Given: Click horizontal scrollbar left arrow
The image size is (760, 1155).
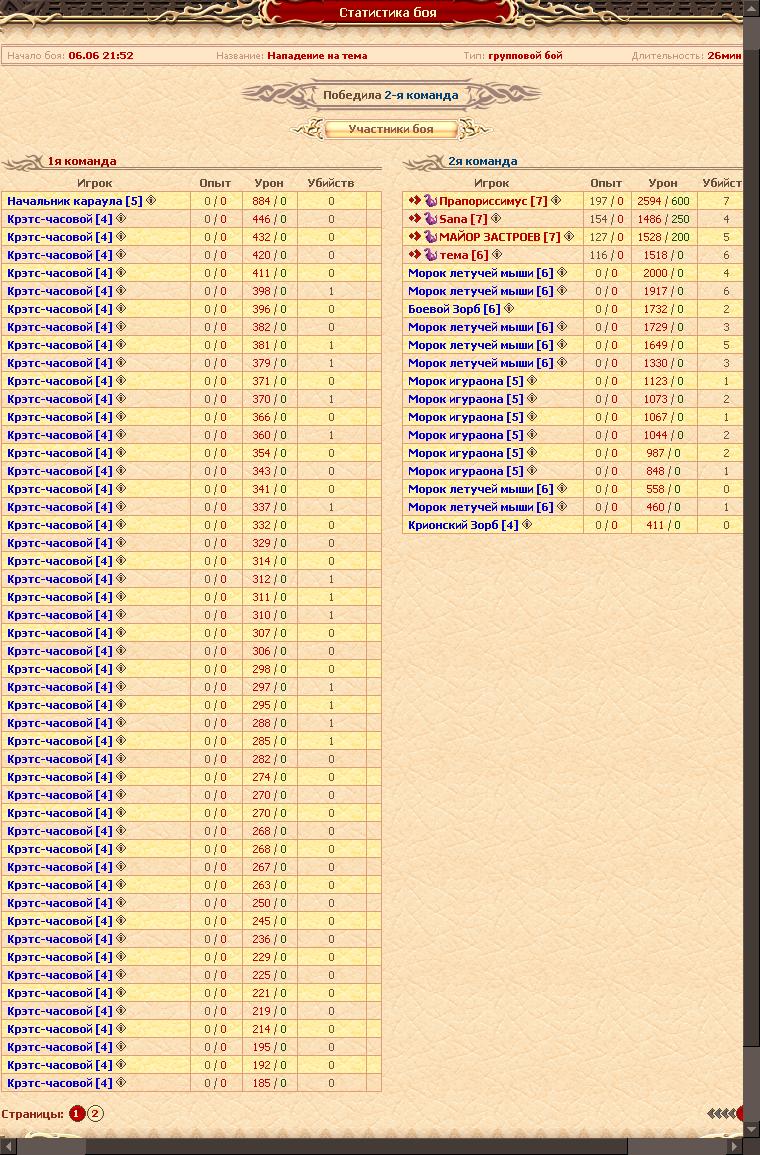Looking at the screenshot, I should pyautogui.click(x=7, y=1147).
